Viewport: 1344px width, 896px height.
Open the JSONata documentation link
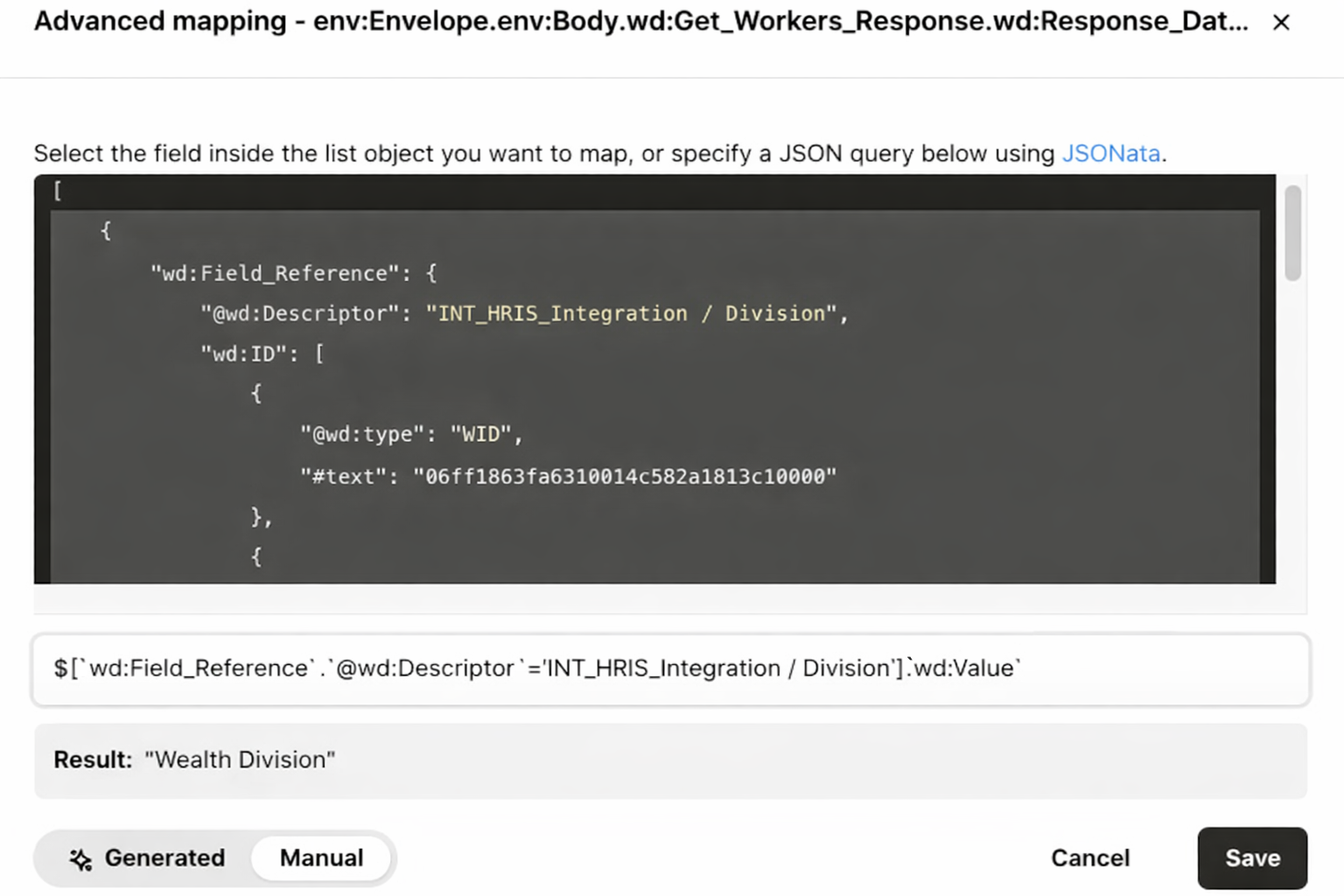(1111, 153)
